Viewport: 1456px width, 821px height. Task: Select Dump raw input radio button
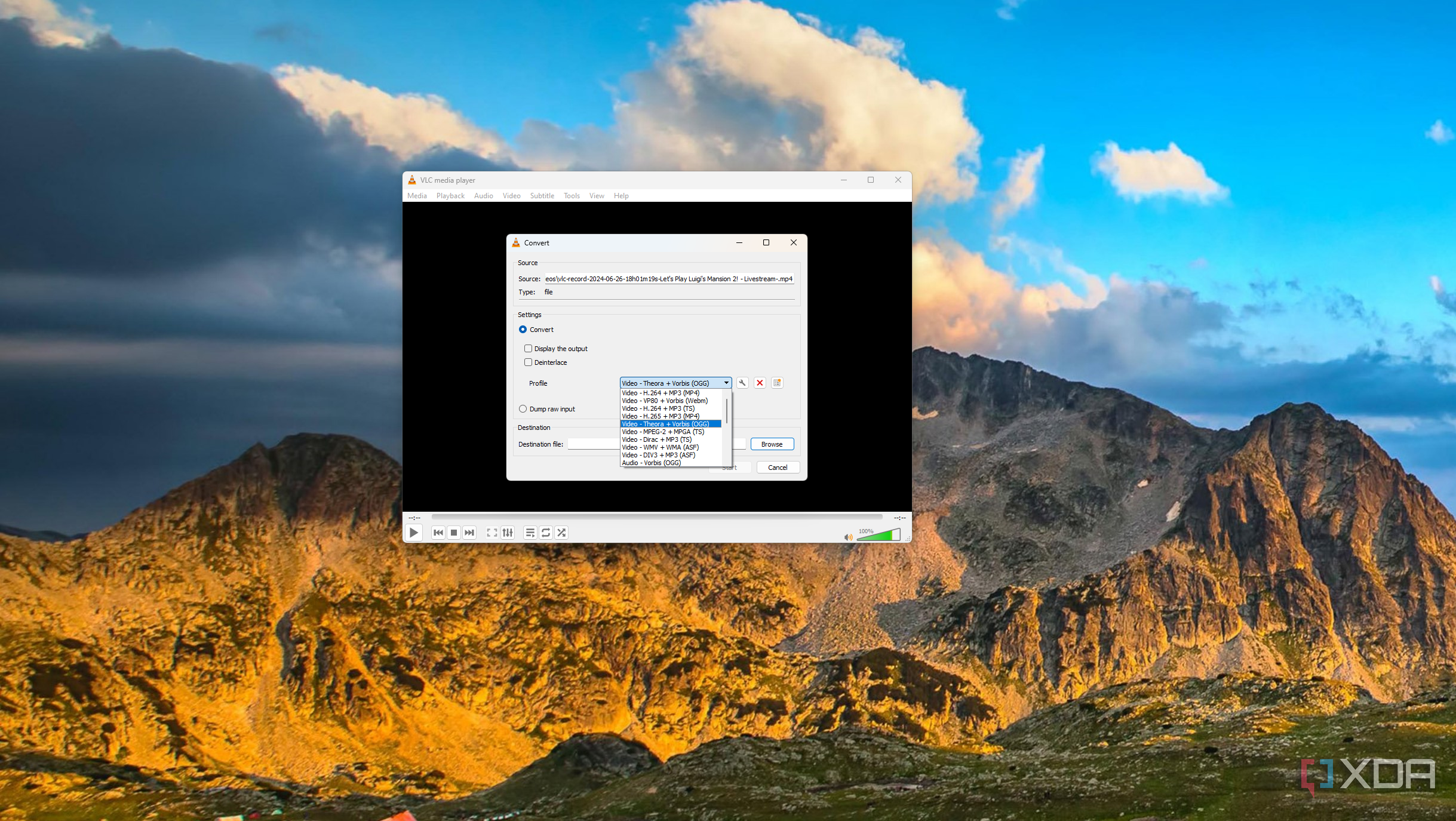(523, 409)
